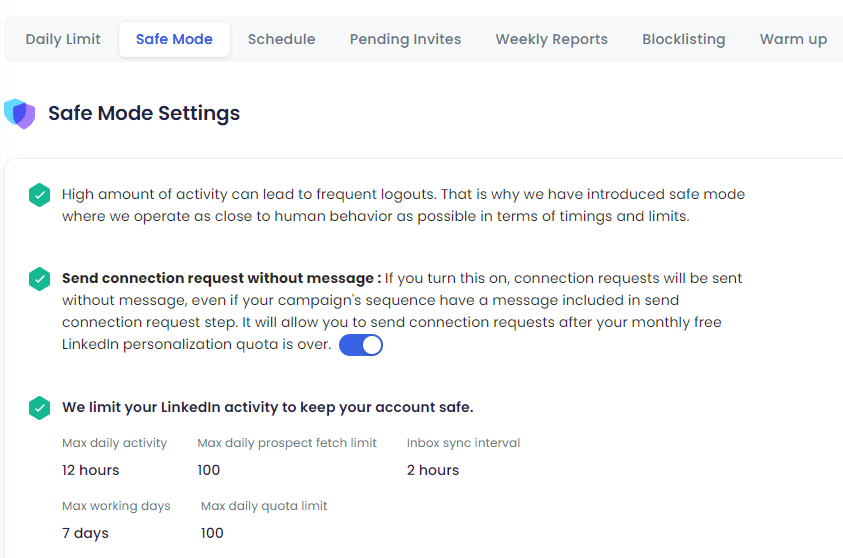Switch to the Schedule tab
843x558 pixels.
pyautogui.click(x=282, y=39)
